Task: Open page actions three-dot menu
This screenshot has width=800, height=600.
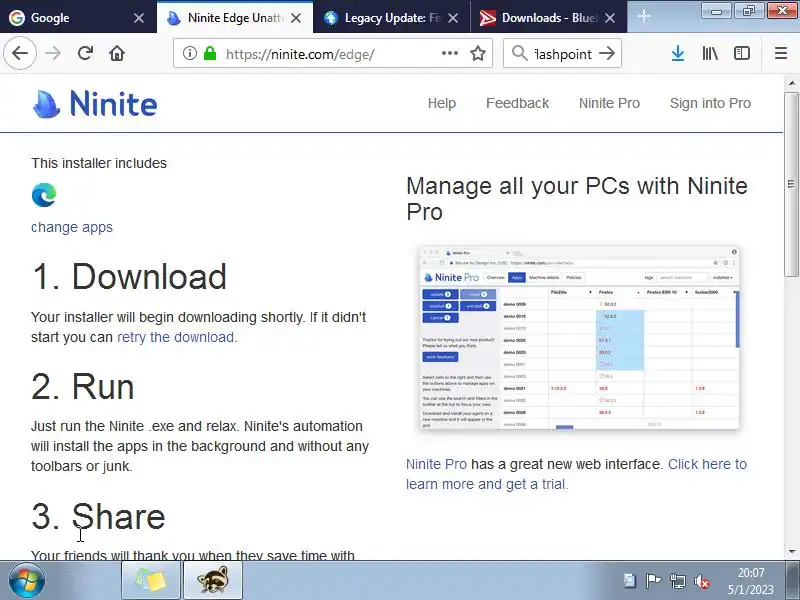Action: [x=449, y=53]
